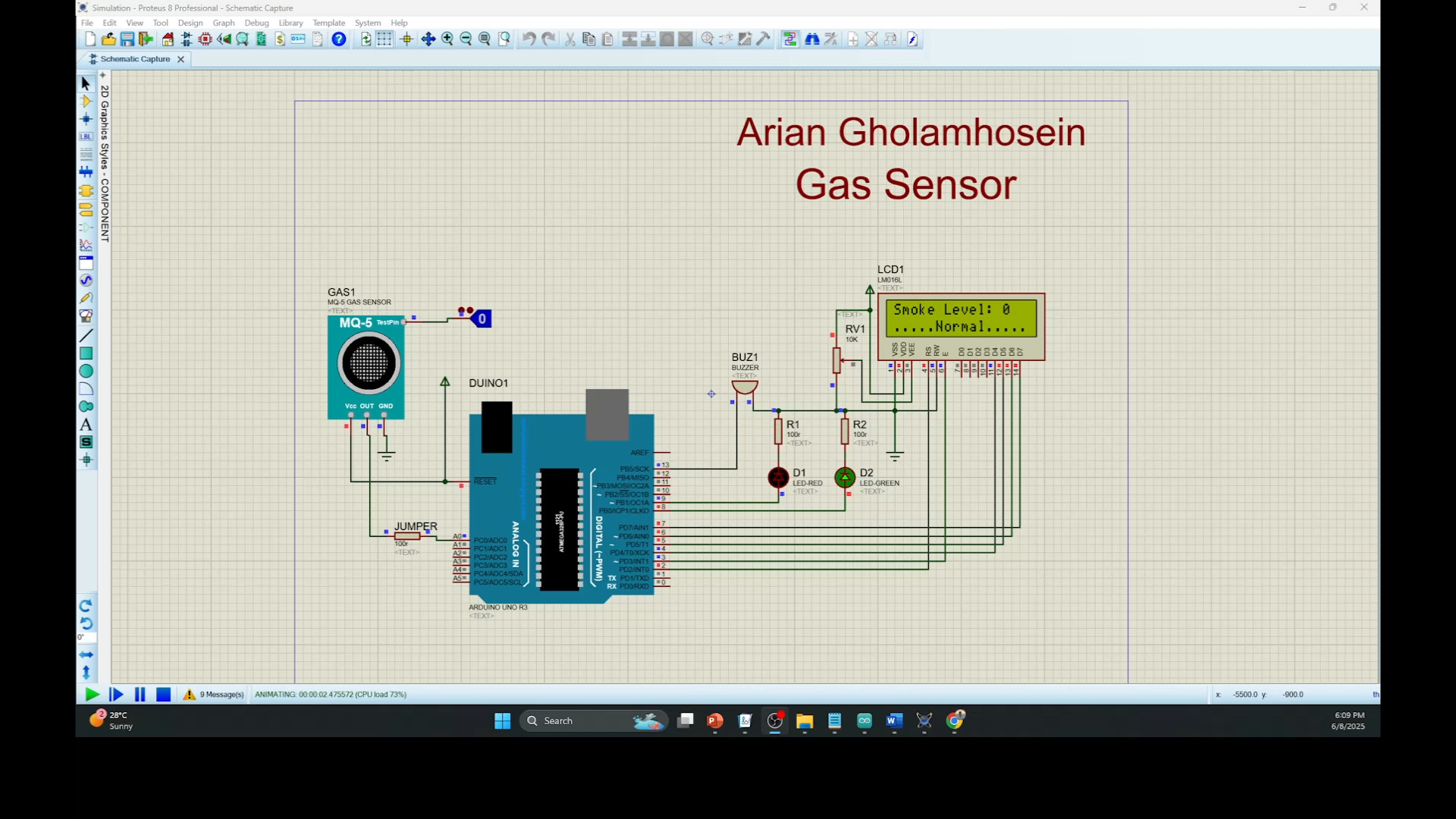Select the Component mode tool
Image resolution: width=1456 pixels, height=819 pixels.
[x=86, y=101]
